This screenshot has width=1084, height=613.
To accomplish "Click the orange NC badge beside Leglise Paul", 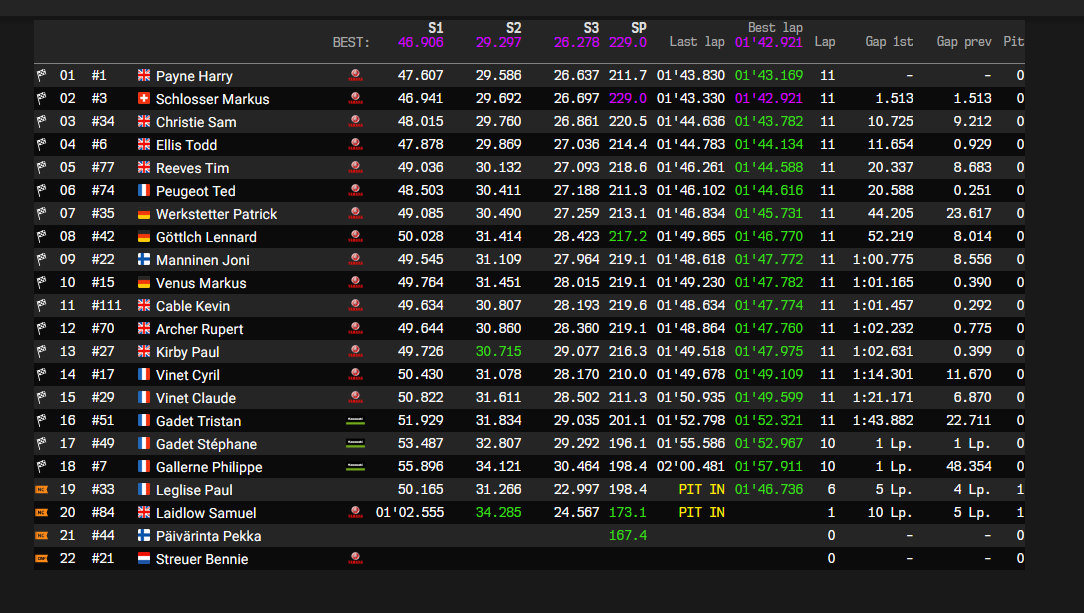I will (42, 490).
